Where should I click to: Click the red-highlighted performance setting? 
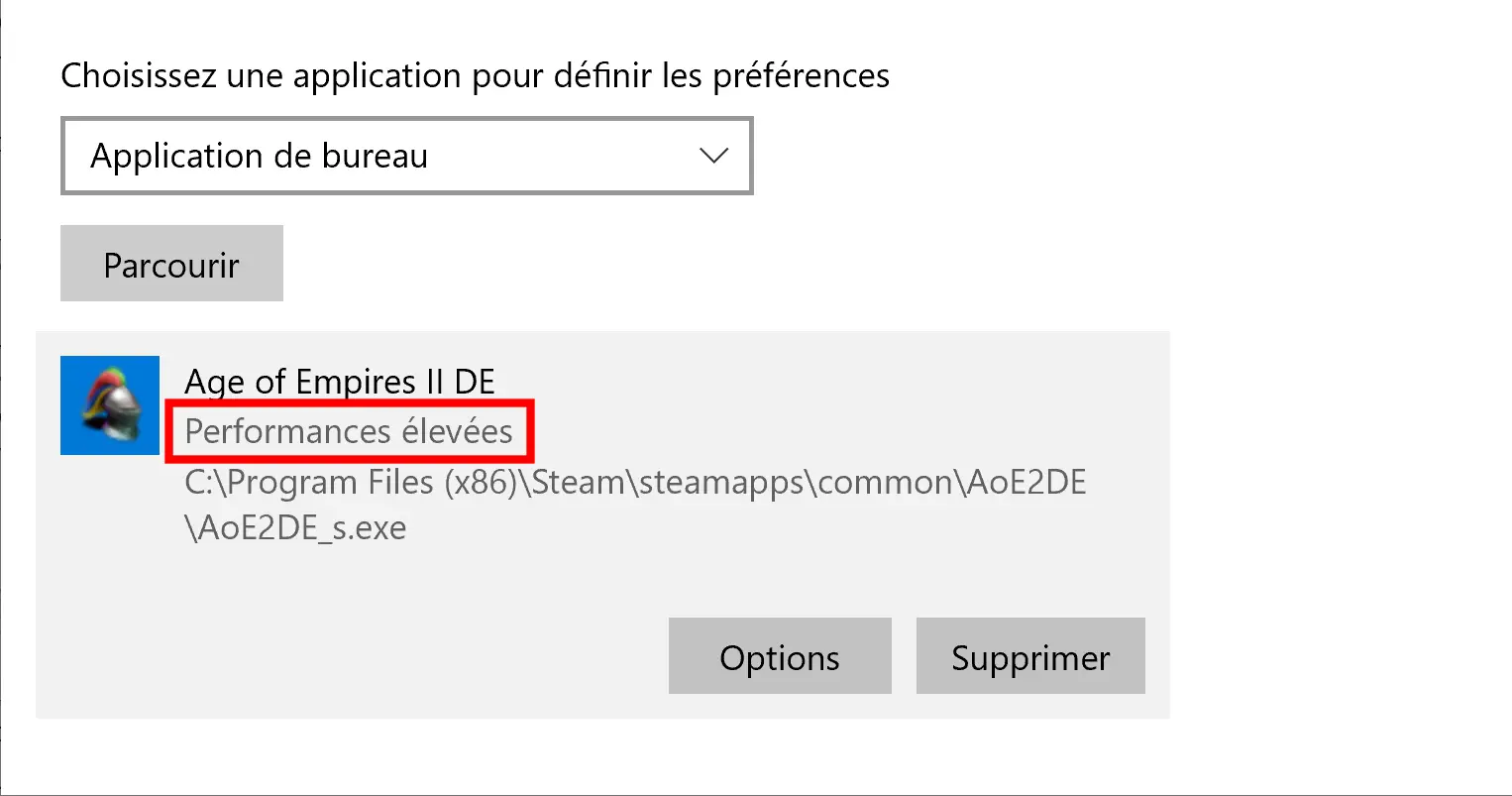[350, 431]
